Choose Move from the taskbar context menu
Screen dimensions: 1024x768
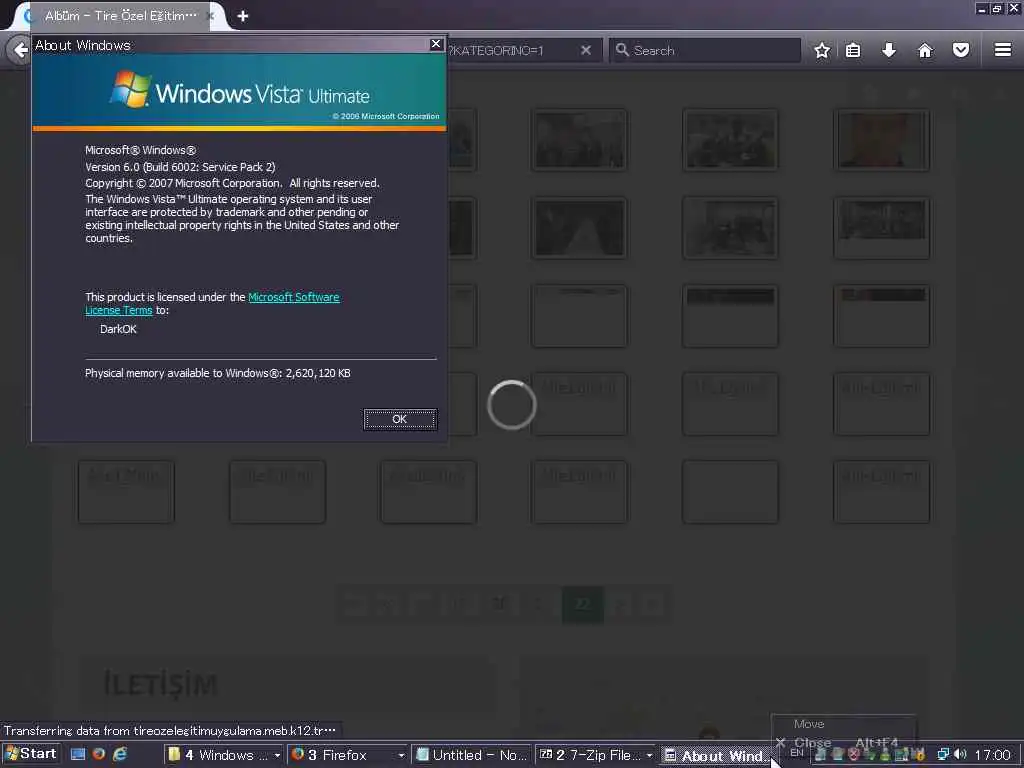point(808,724)
